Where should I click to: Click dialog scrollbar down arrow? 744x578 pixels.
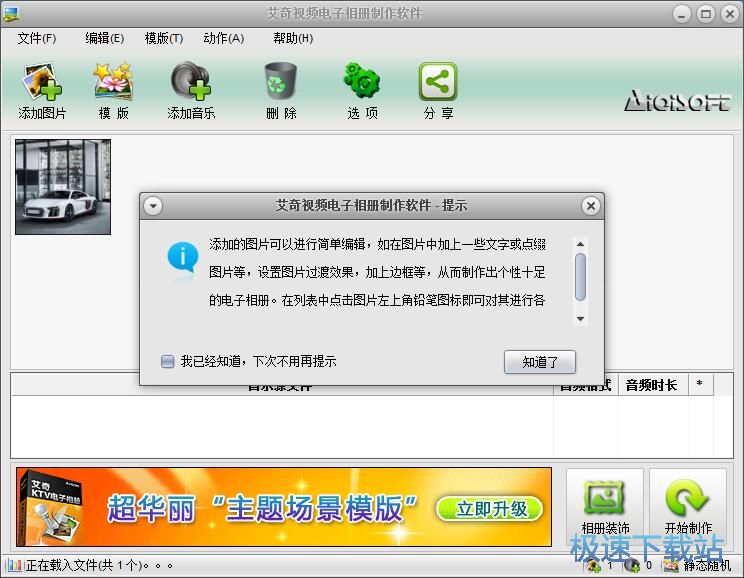point(580,319)
